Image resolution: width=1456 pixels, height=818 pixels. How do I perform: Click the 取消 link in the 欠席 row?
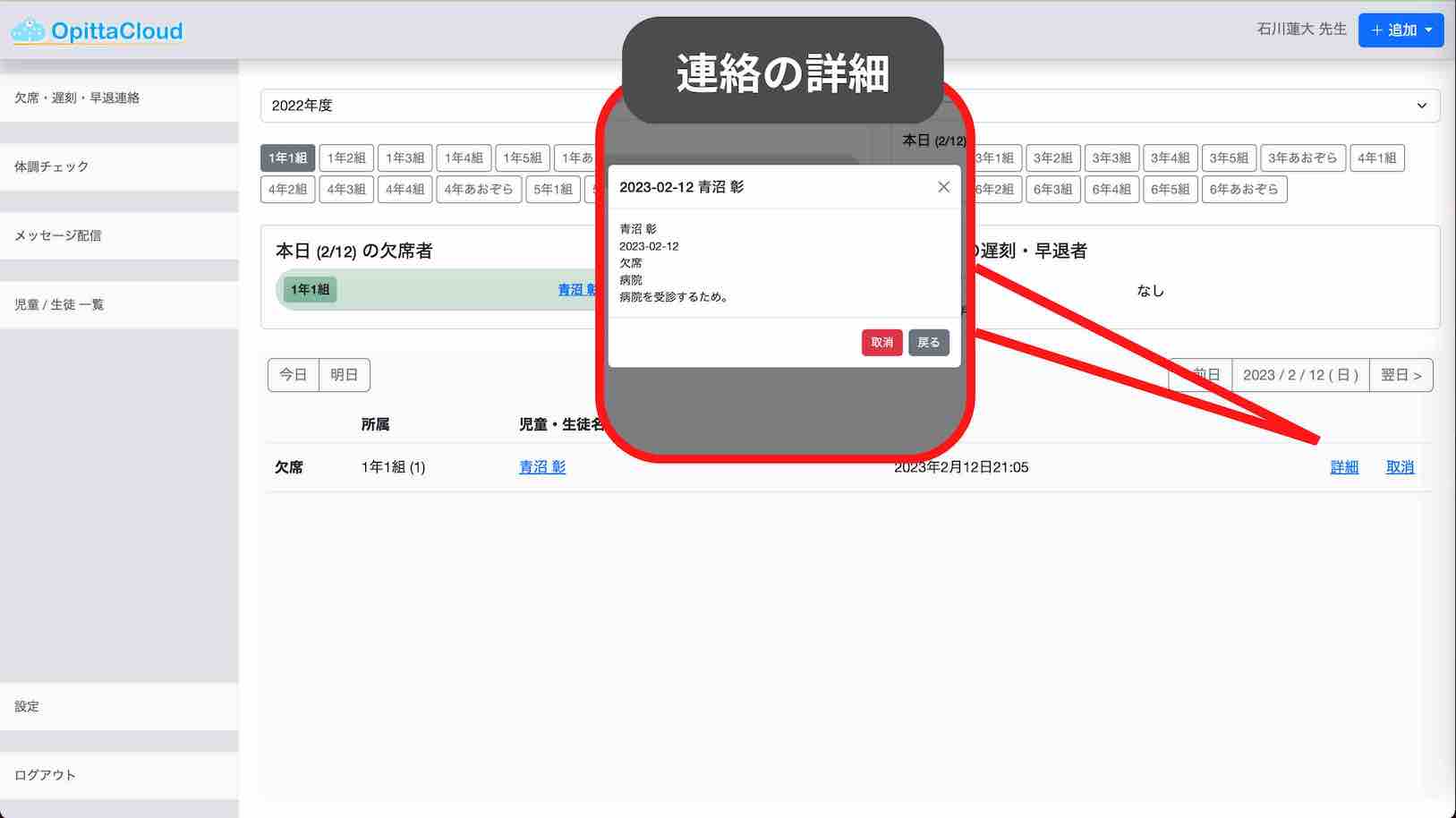point(1400,467)
